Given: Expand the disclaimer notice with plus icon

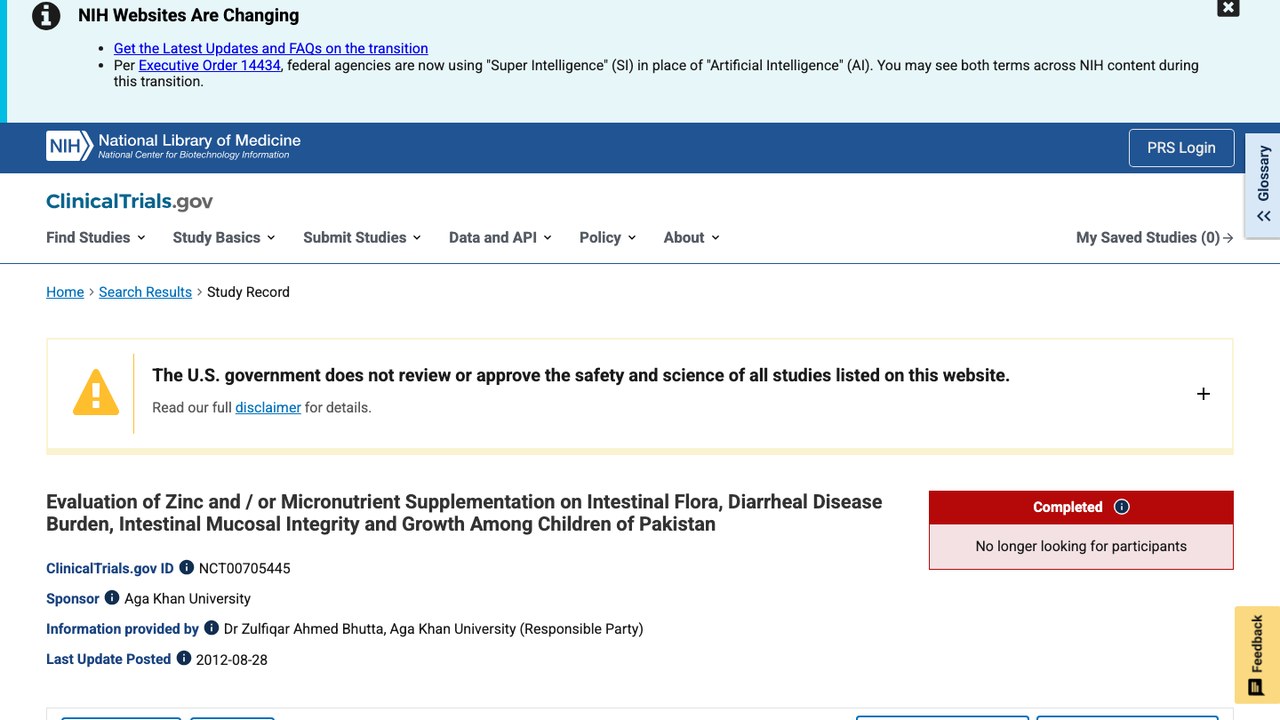Looking at the screenshot, I should point(1203,394).
